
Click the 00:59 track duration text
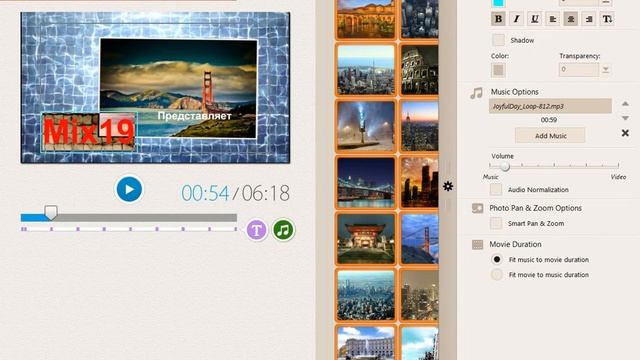click(549, 120)
